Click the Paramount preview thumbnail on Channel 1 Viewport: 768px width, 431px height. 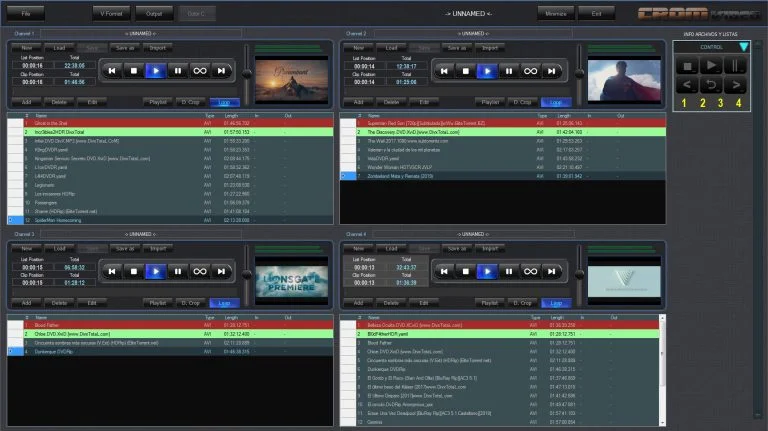[x=291, y=81]
